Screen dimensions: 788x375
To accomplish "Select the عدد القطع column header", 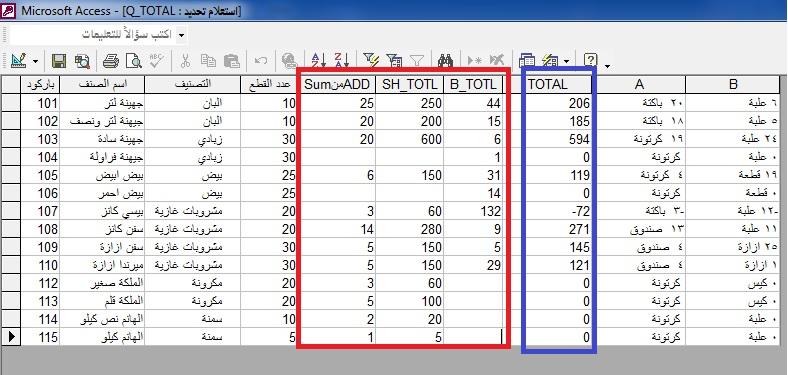I will pyautogui.click(x=269, y=84).
